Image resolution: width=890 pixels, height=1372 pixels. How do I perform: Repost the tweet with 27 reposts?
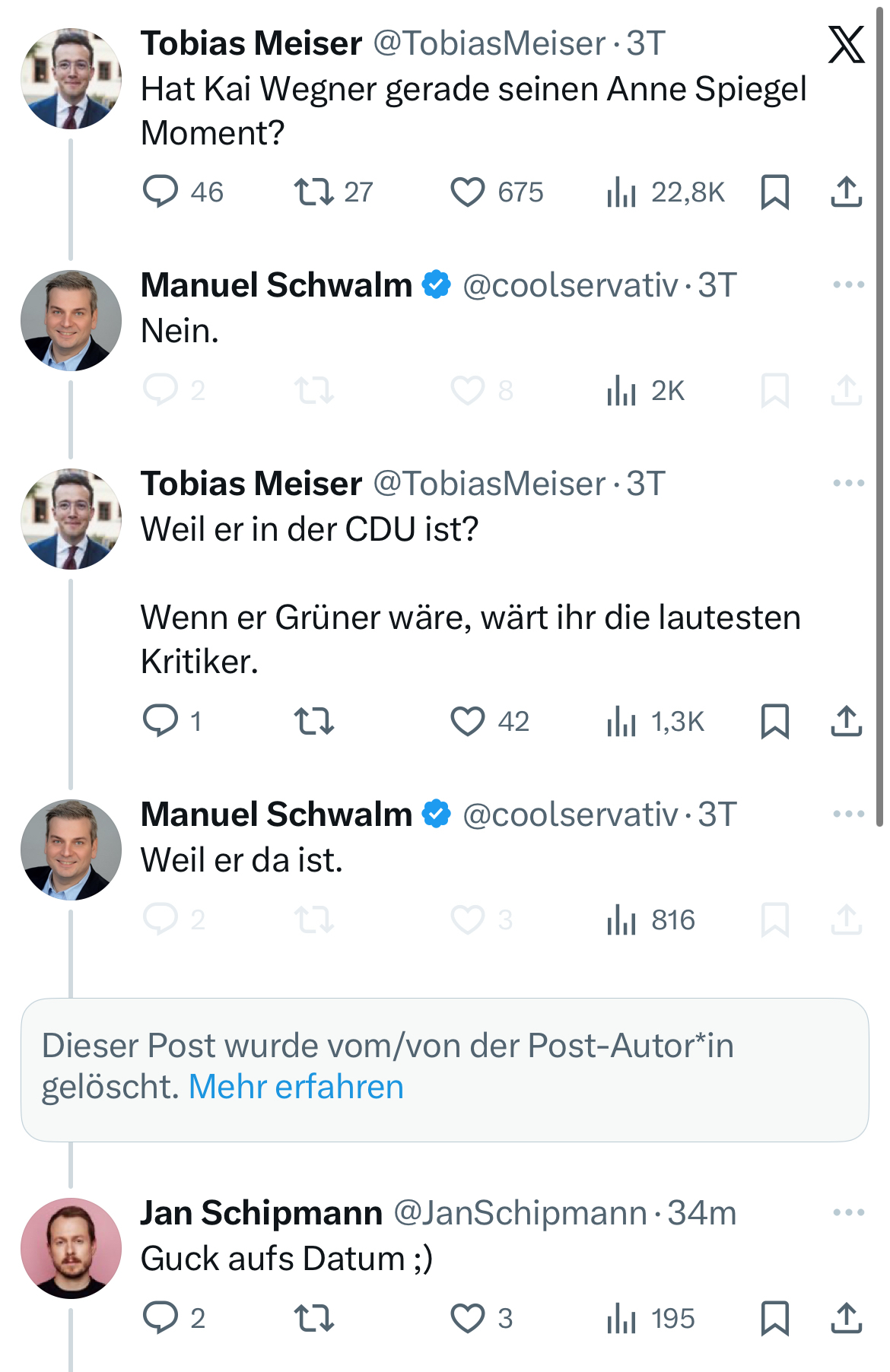(313, 192)
